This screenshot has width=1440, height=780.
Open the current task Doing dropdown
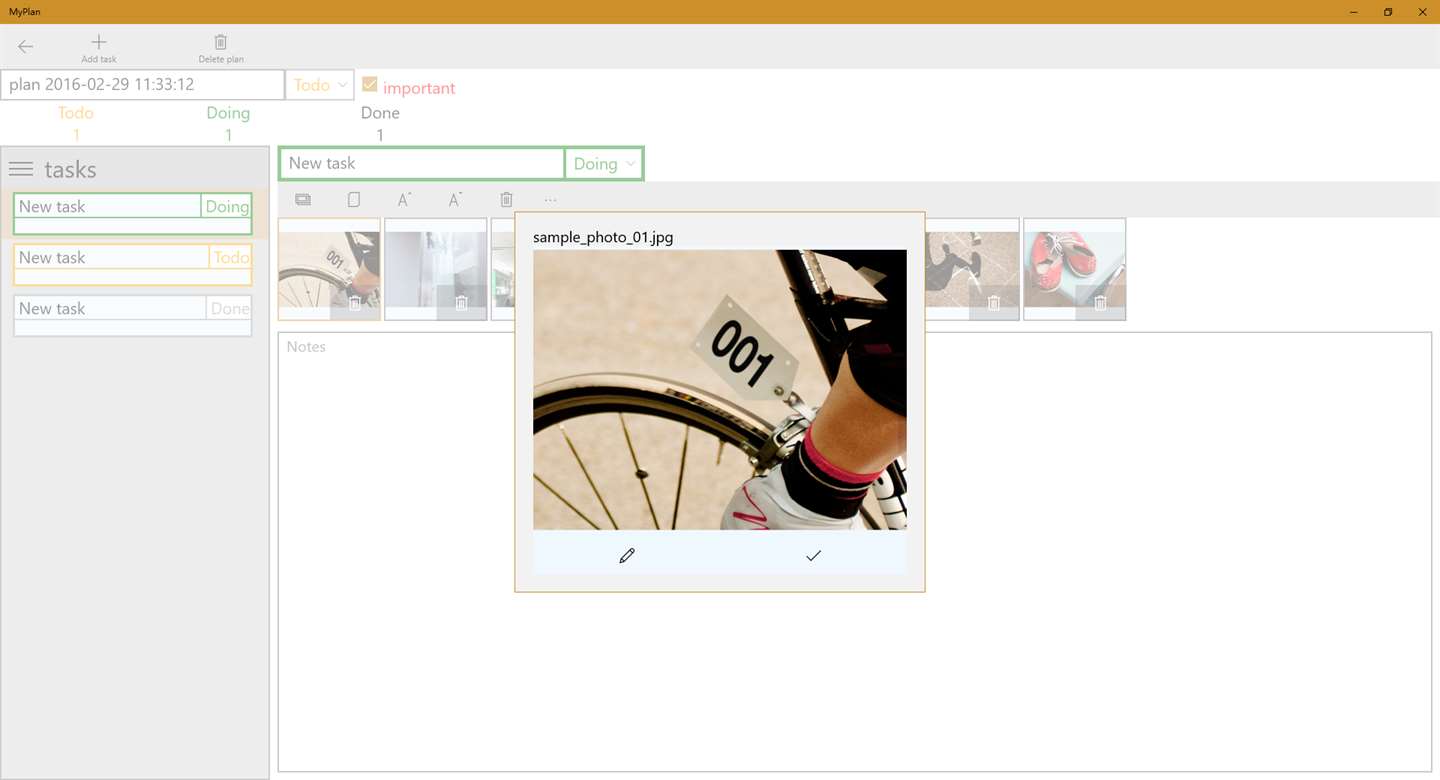click(603, 164)
